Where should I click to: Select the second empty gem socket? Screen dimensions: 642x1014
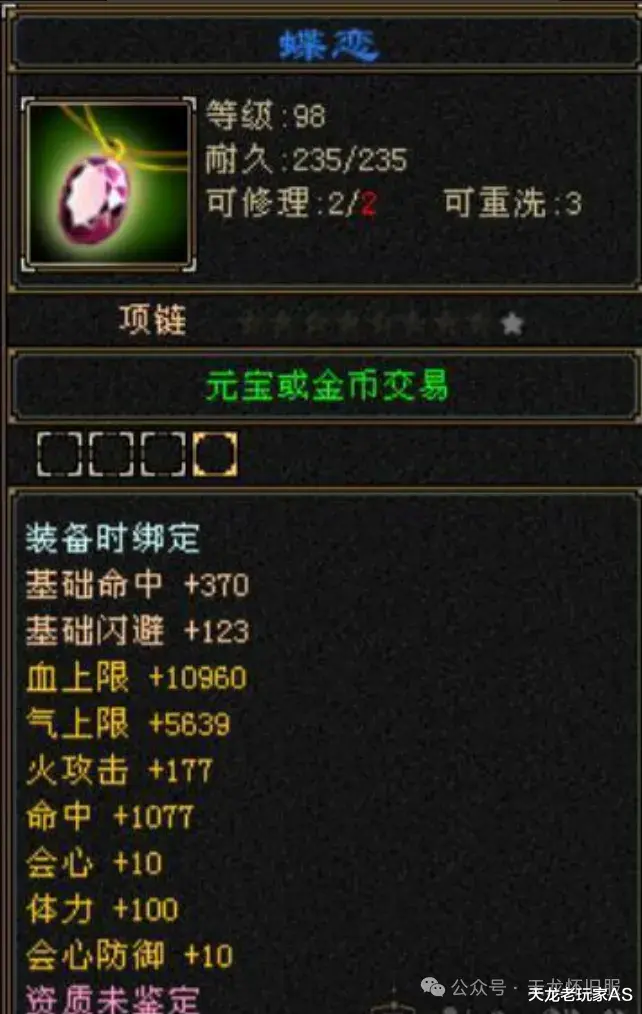[x=111, y=454]
